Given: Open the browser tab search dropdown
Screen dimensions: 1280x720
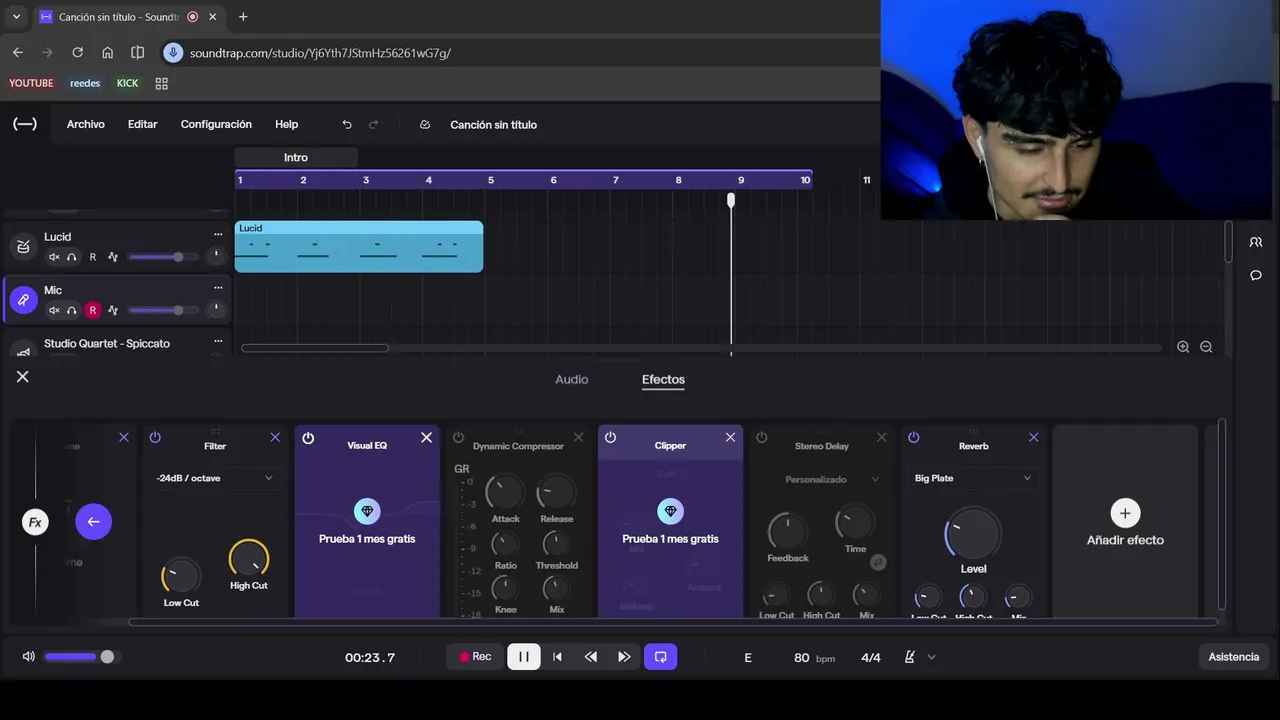Looking at the screenshot, I should 16,17.
